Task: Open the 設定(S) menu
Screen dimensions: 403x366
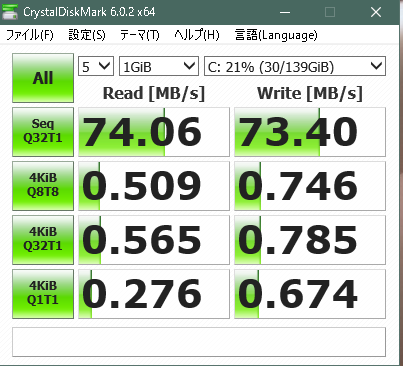Action: (x=87, y=35)
